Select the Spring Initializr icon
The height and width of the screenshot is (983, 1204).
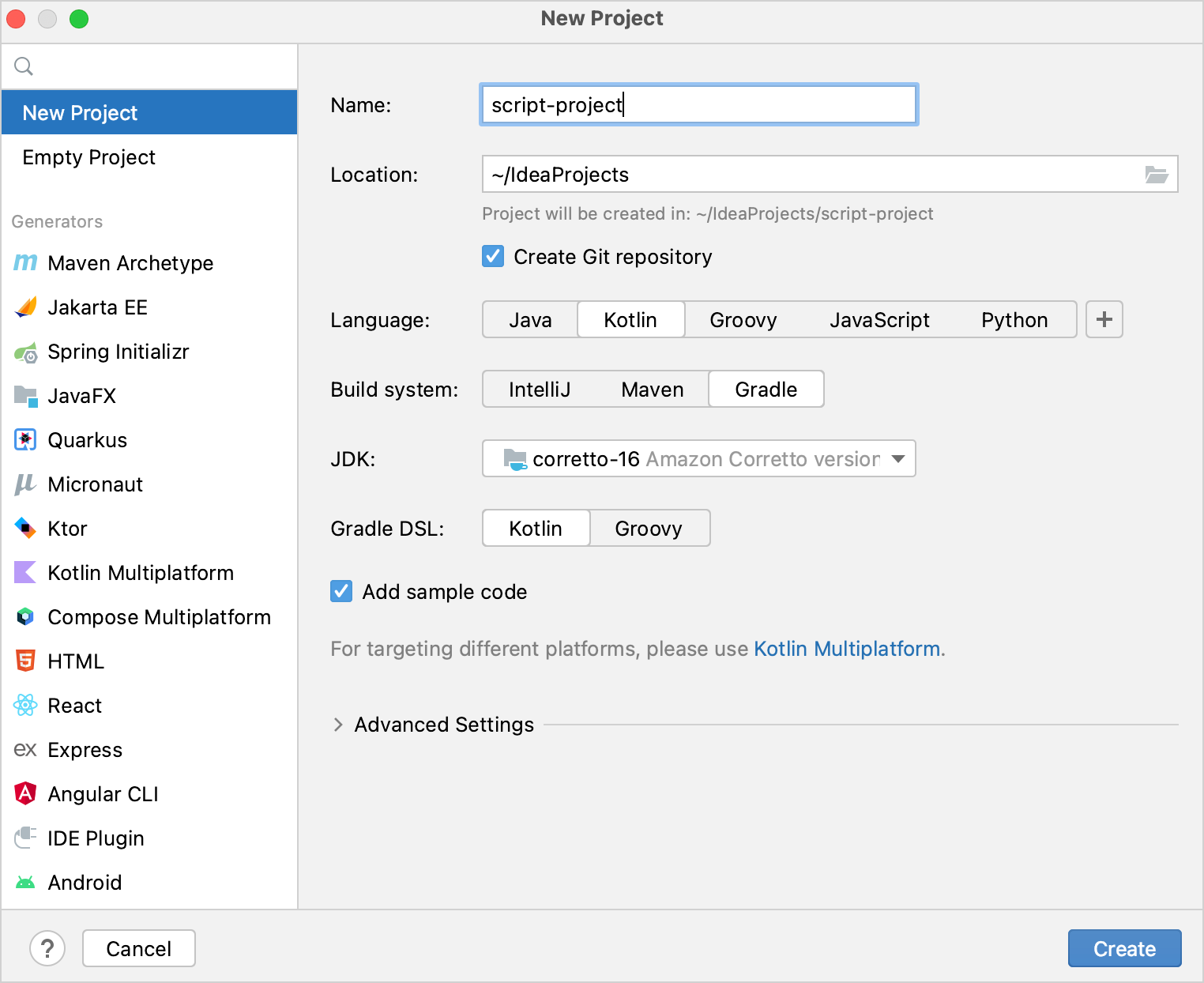[x=25, y=352]
